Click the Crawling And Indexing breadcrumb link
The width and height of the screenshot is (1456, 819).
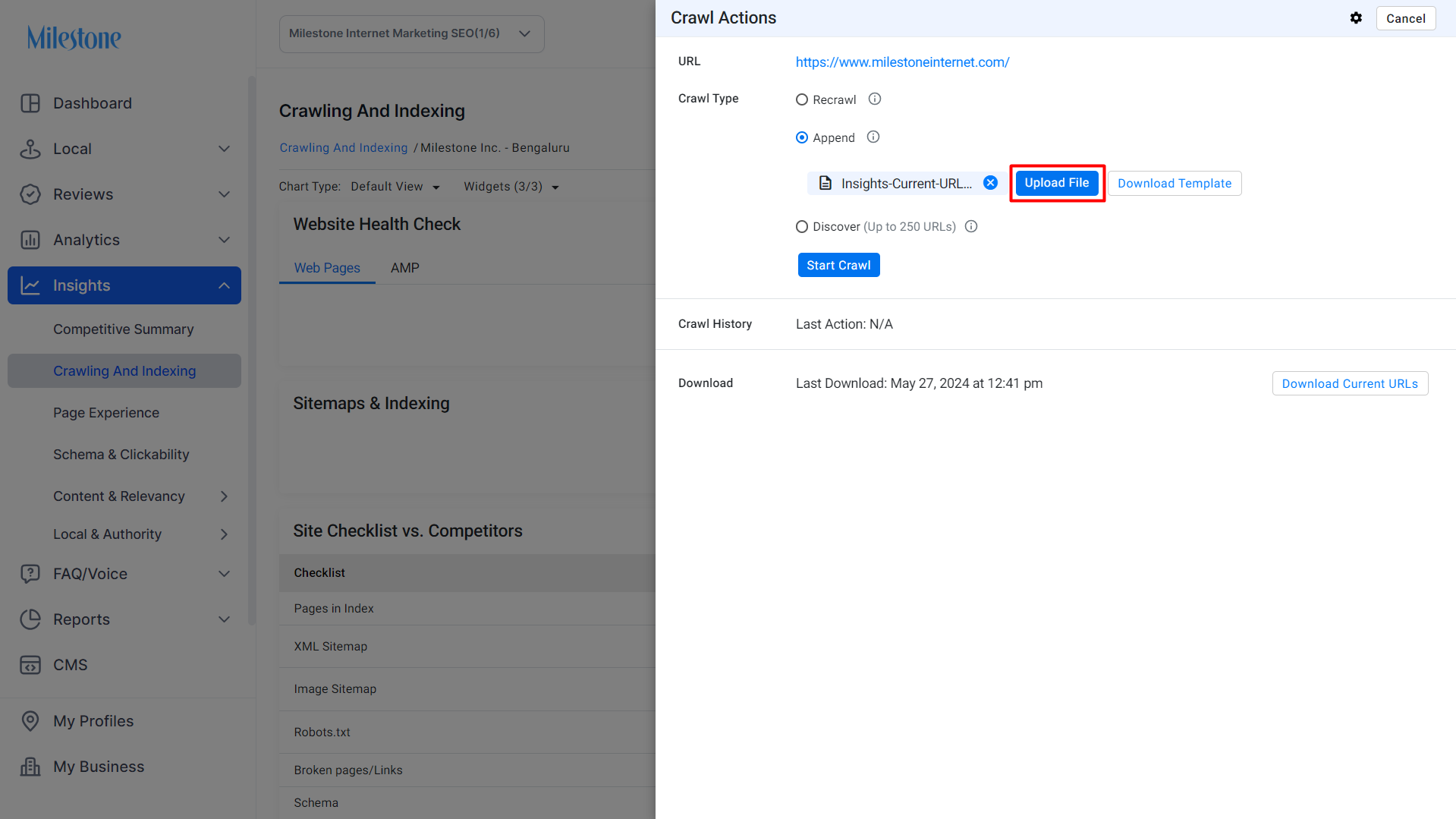344,148
